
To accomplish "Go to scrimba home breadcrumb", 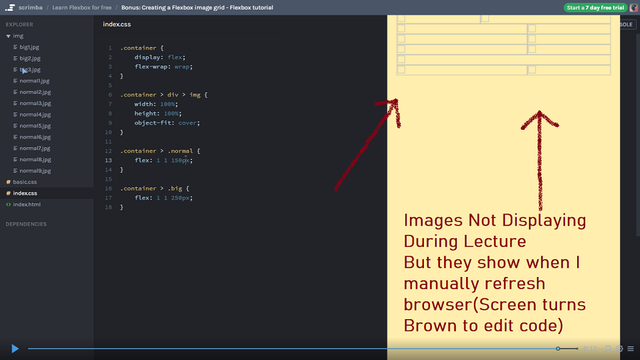I will 30,7.
